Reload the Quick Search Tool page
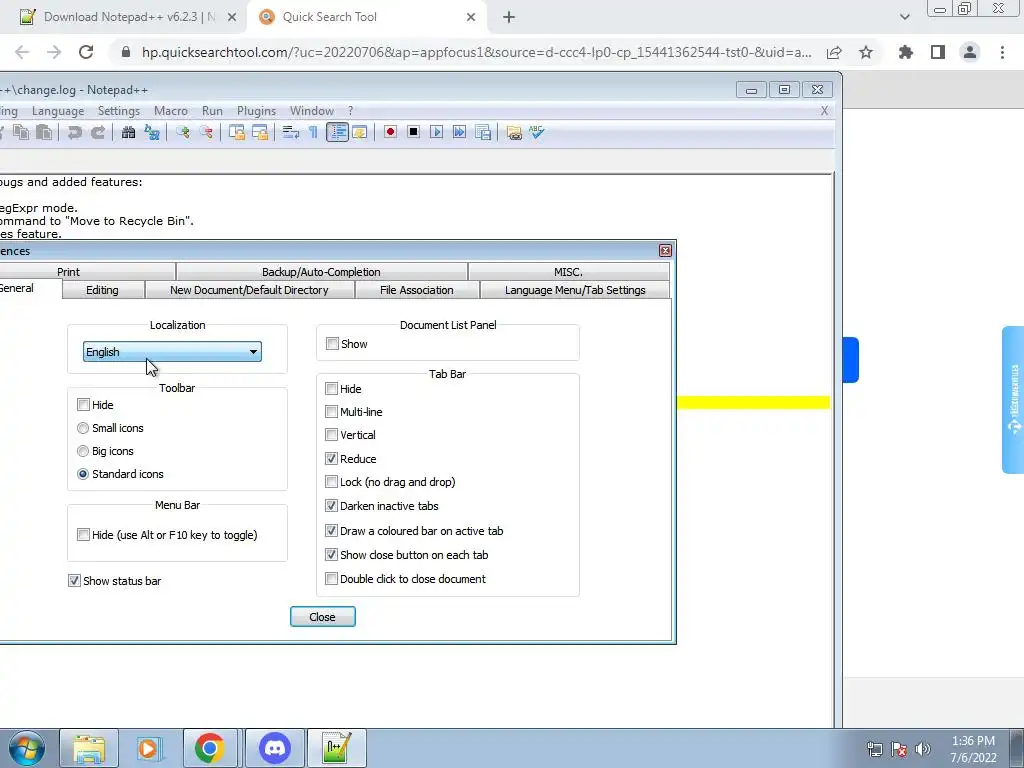The height and width of the screenshot is (768, 1024). [86, 52]
